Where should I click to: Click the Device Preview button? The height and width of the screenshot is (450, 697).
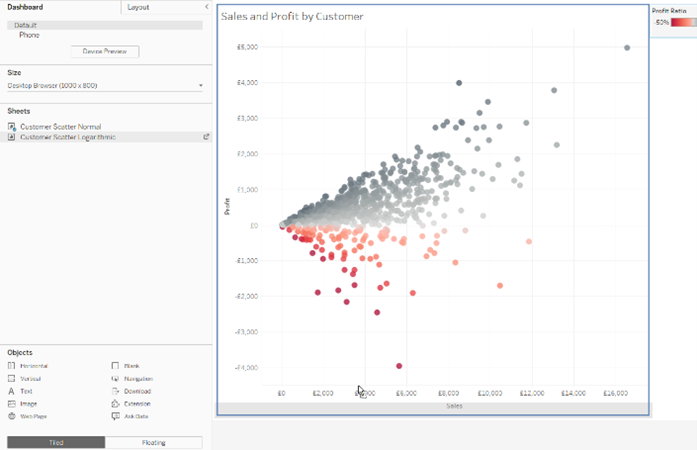pos(105,52)
